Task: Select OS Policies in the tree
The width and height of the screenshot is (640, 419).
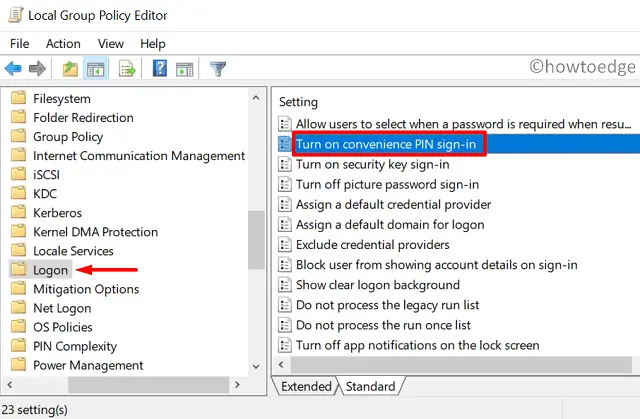Action: (63, 327)
